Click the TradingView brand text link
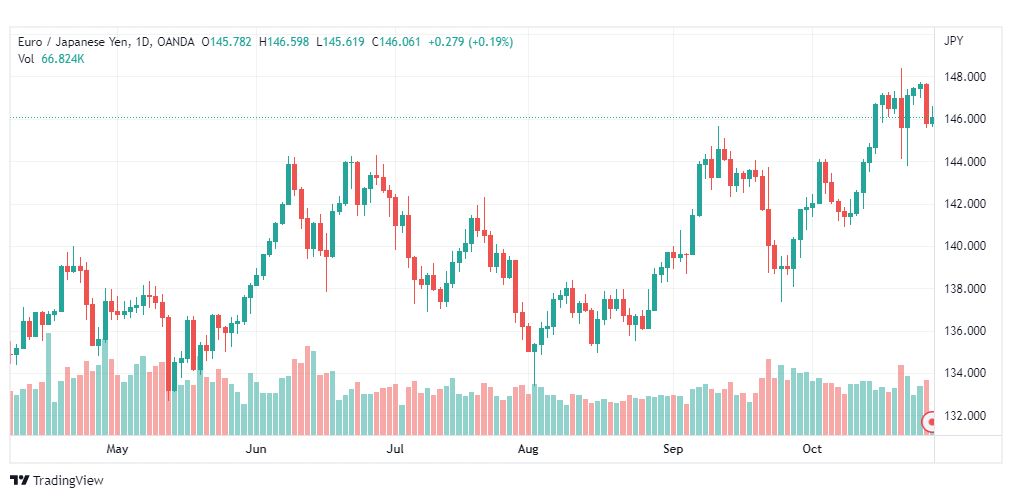The height and width of the screenshot is (498, 1012). click(x=68, y=481)
